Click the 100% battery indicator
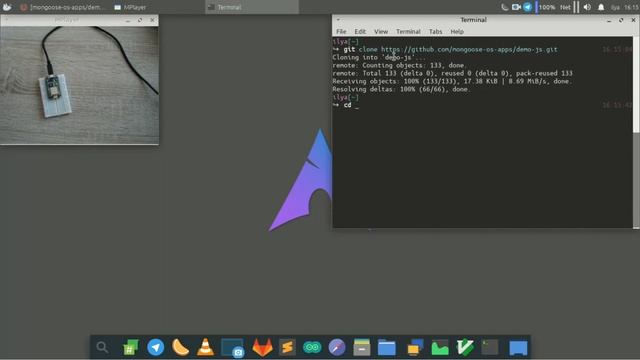 (x=545, y=7)
